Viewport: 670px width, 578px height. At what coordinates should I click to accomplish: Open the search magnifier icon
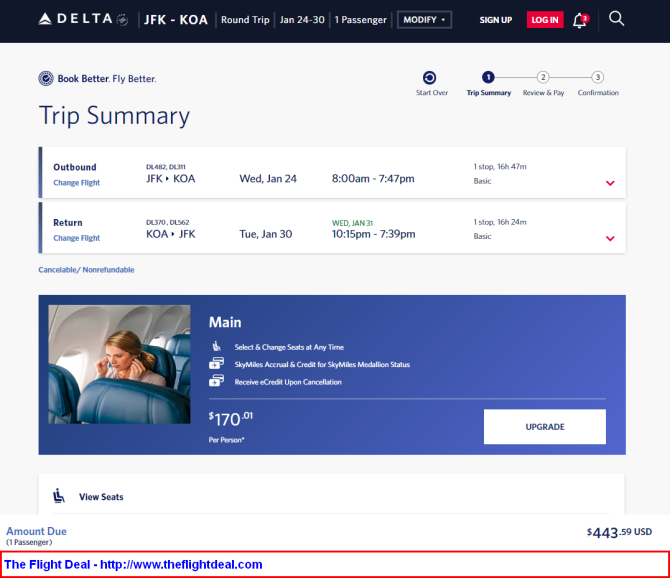pos(616,19)
